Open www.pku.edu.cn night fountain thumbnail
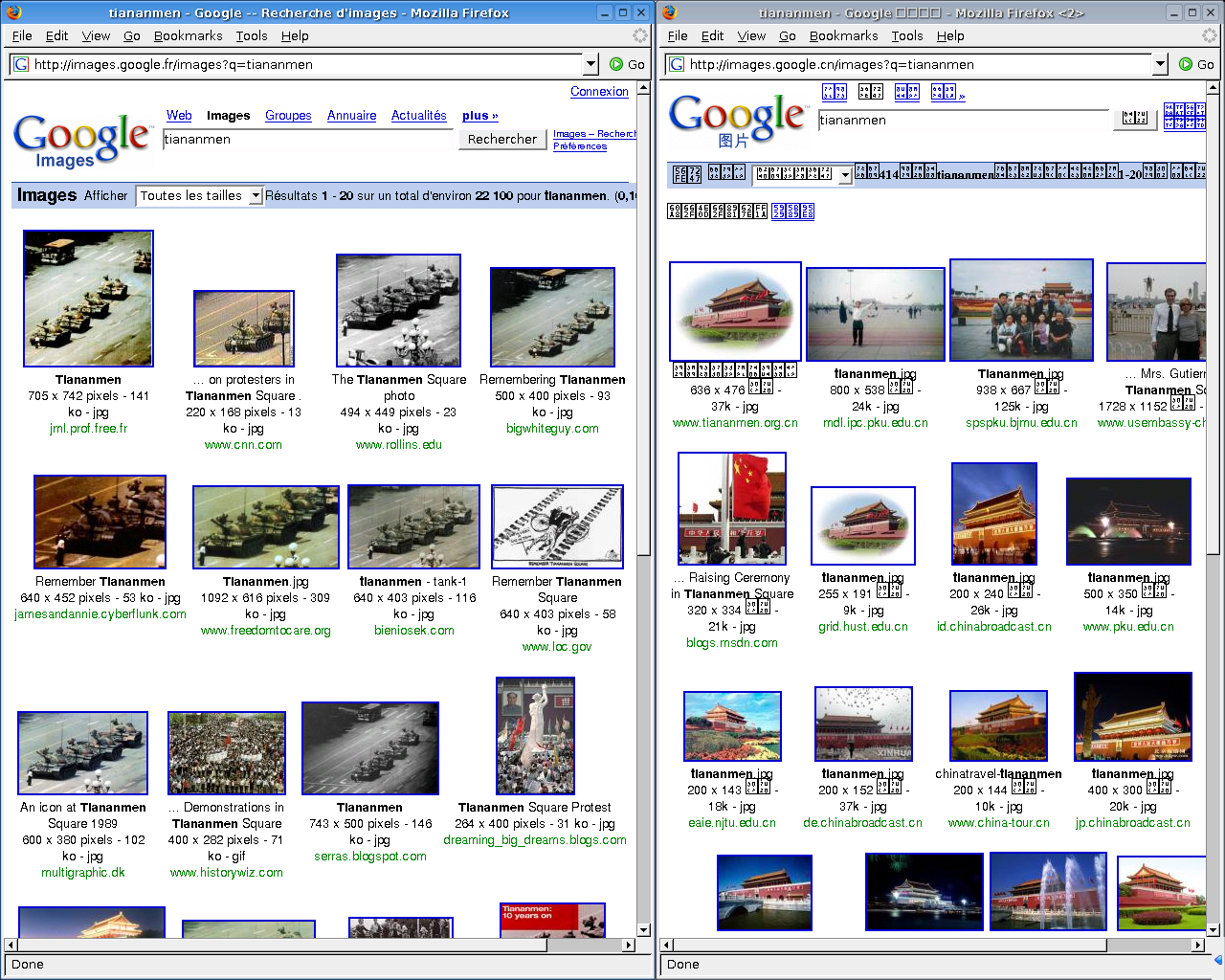The height and width of the screenshot is (980, 1225). pos(1128,522)
